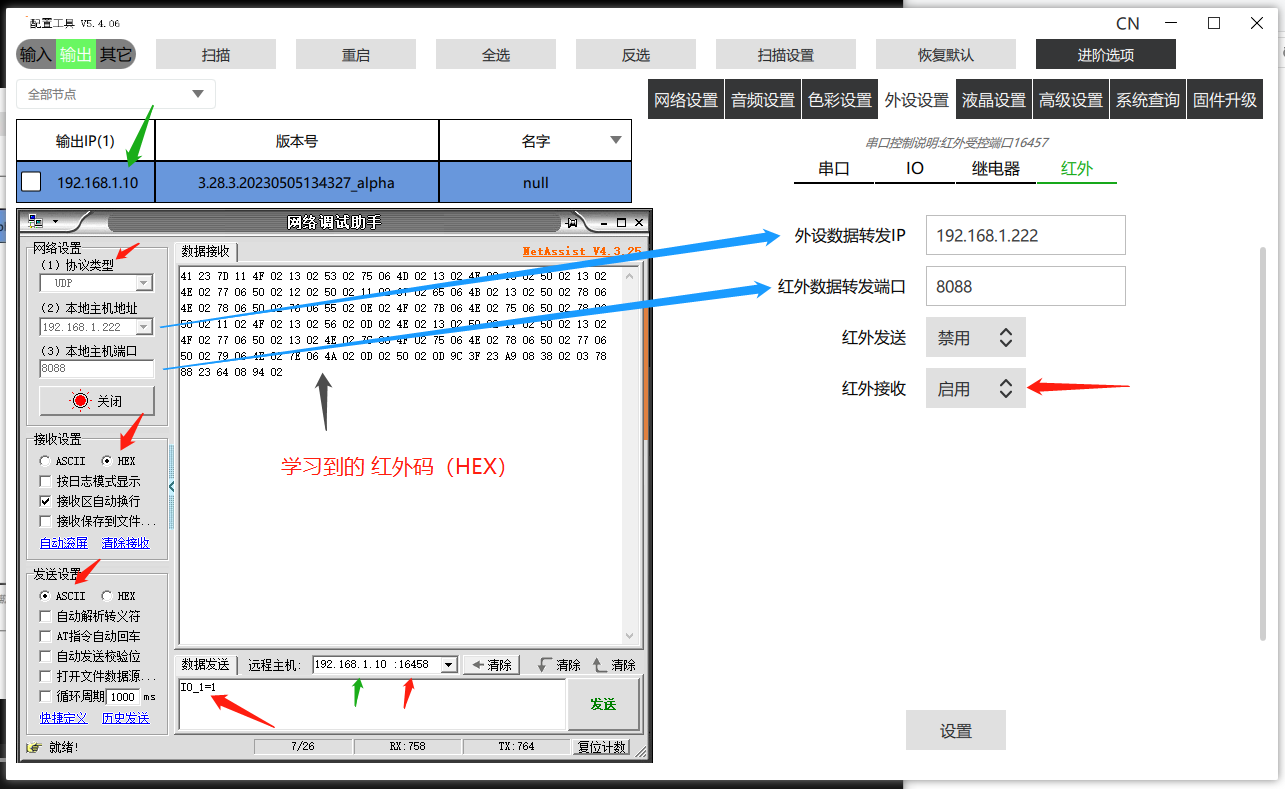Click the receive area vertical scrollbar

point(629,450)
